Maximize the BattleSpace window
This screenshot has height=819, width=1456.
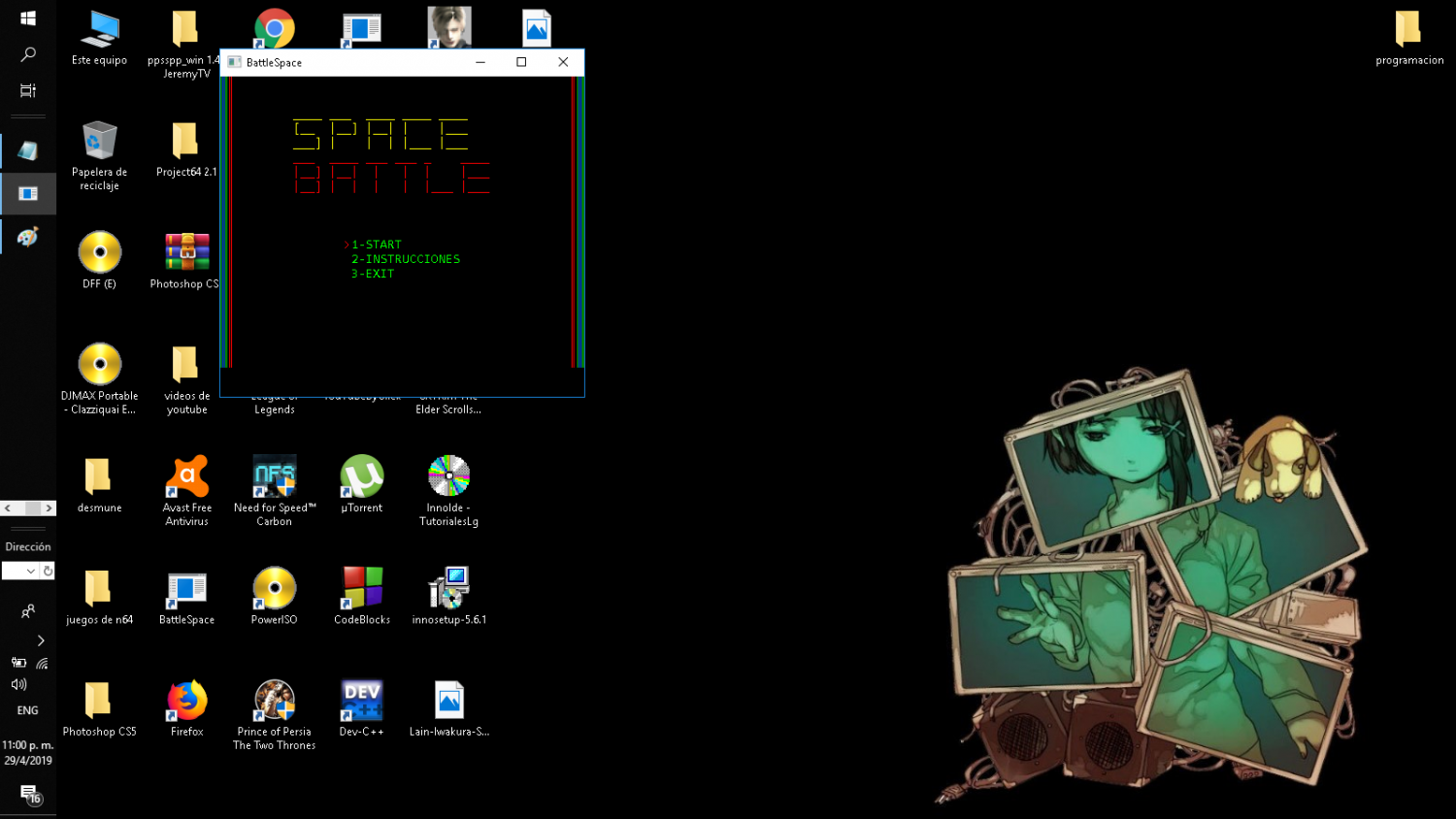[521, 62]
